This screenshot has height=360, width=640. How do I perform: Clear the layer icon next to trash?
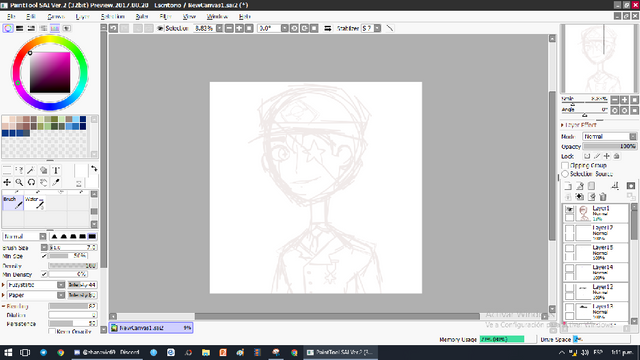591,197
